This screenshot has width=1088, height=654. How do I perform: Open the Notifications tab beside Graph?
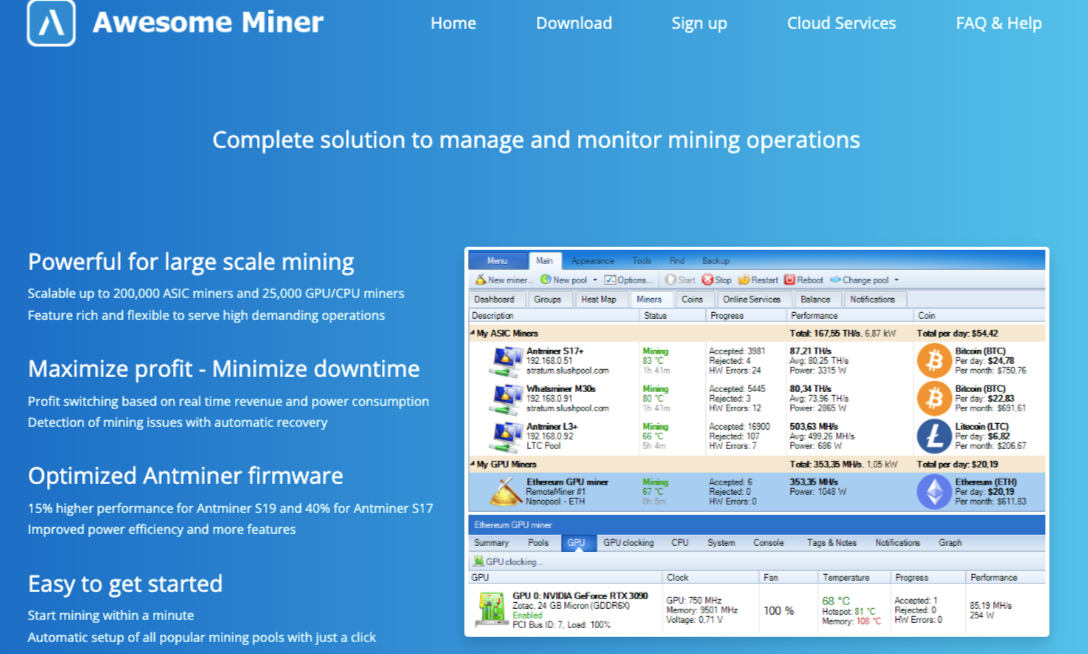click(897, 543)
